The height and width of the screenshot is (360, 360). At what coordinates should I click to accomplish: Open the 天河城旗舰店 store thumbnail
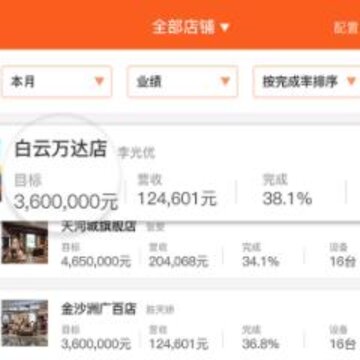click(x=25, y=243)
